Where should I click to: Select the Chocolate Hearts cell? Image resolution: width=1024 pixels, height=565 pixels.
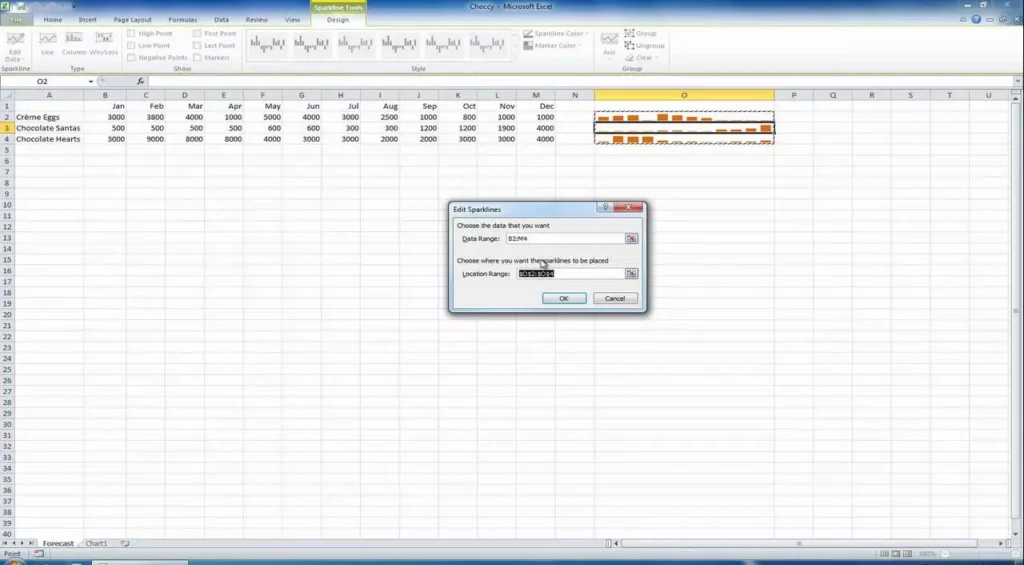(x=49, y=140)
